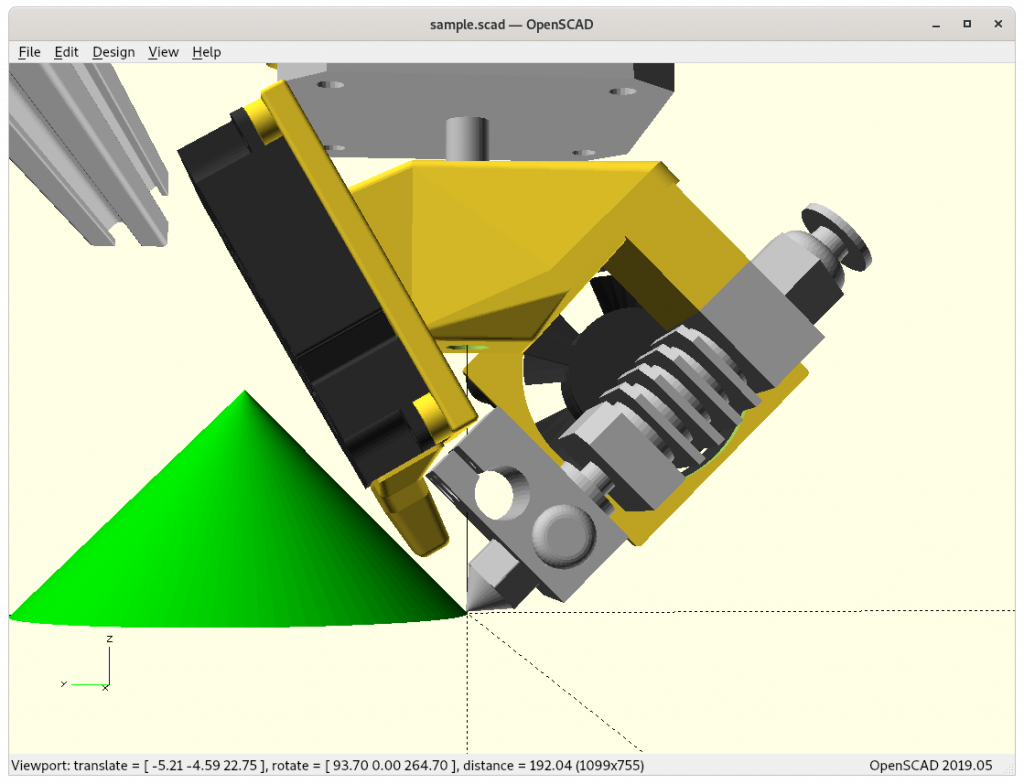
Task: Click the Viewport translate and rotate status text
Action: [x=328, y=765]
